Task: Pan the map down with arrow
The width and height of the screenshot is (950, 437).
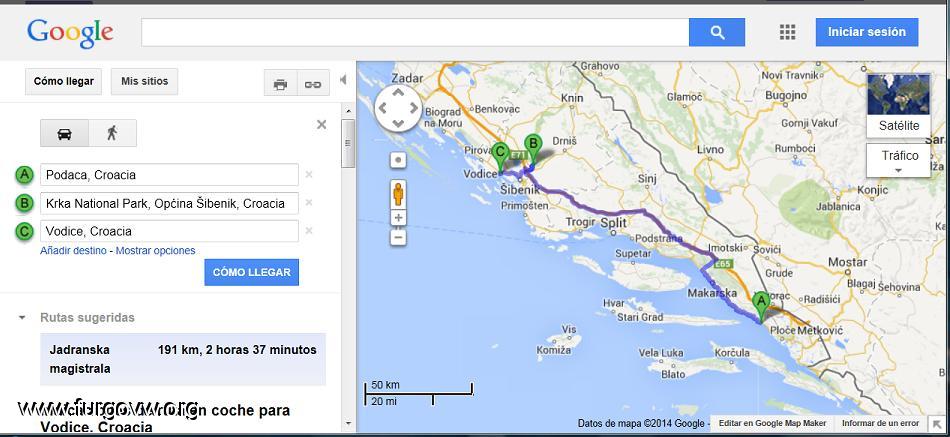Action: 398,124
